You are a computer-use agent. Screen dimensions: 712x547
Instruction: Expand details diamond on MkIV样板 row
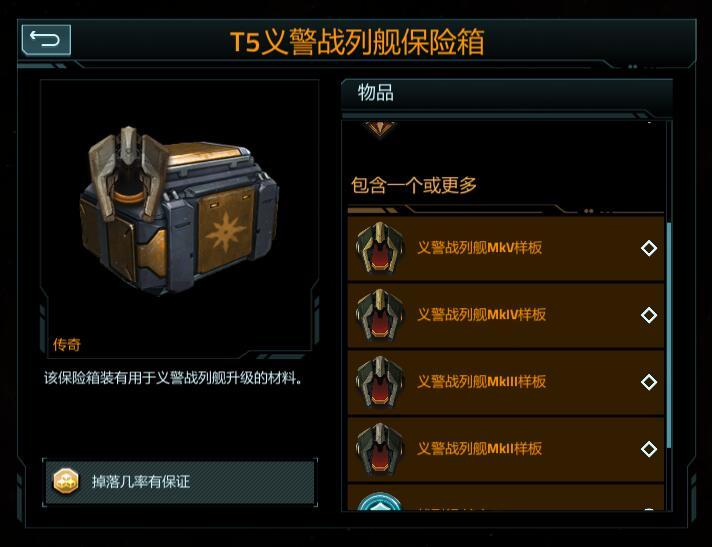(649, 315)
